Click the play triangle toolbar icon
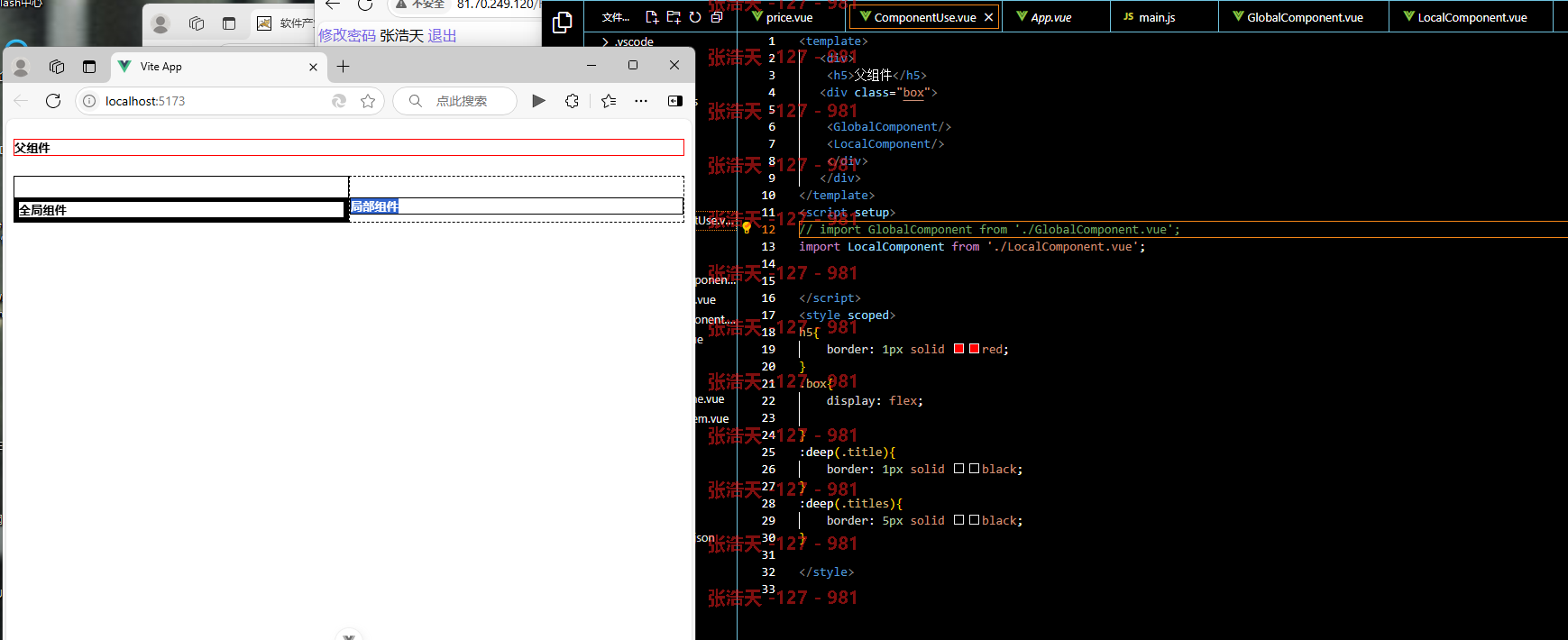Screen dimensions: 1568x640 click(x=538, y=101)
